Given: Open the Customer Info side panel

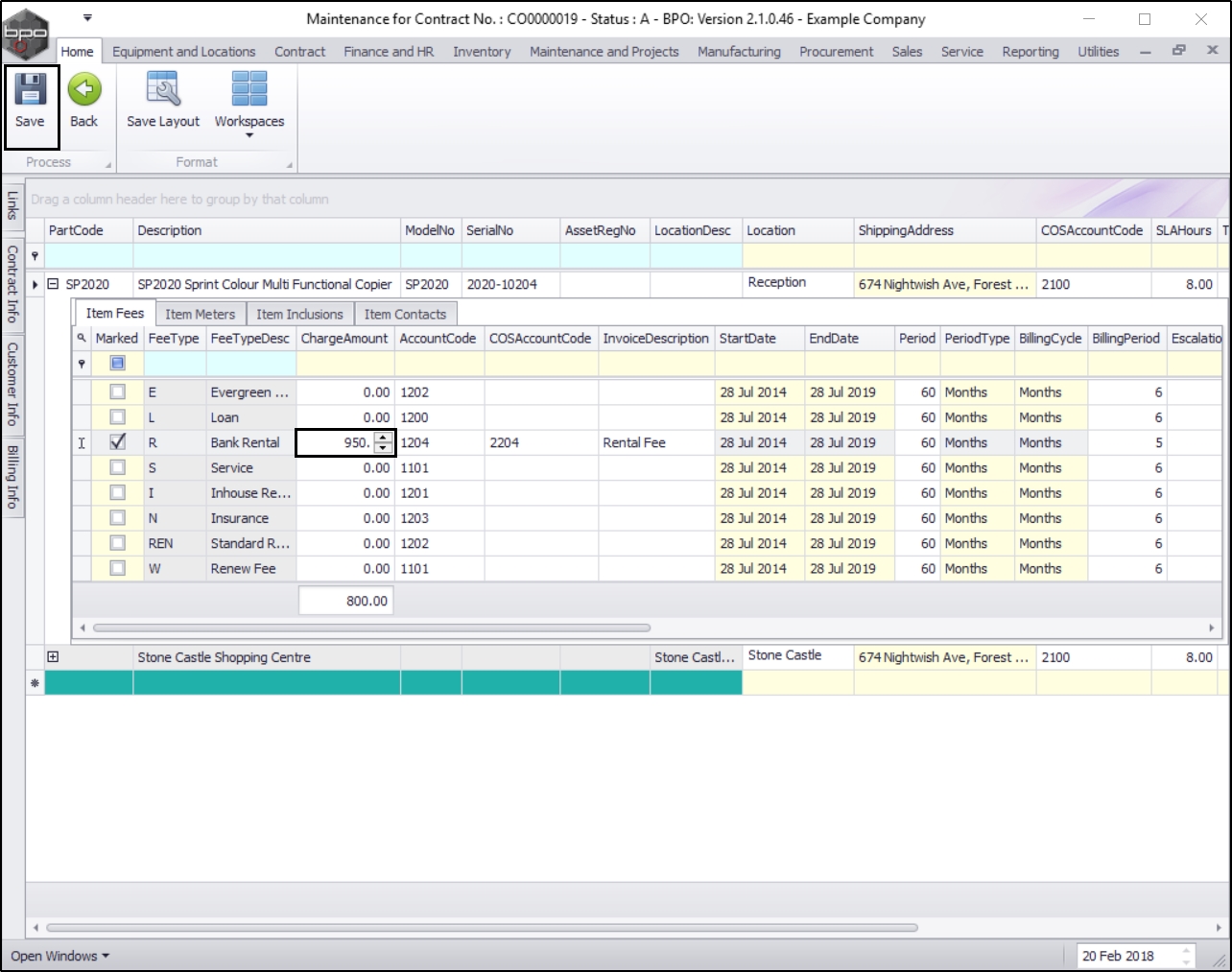Looking at the screenshot, I should click(12, 384).
